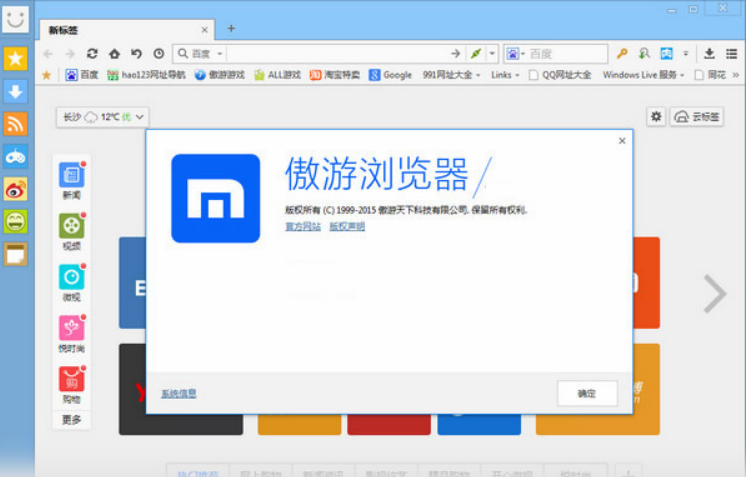Image resolution: width=746 pixels, height=477 pixels.
Task: Open the QQ网址大全 bookmark
Action: 560,75
